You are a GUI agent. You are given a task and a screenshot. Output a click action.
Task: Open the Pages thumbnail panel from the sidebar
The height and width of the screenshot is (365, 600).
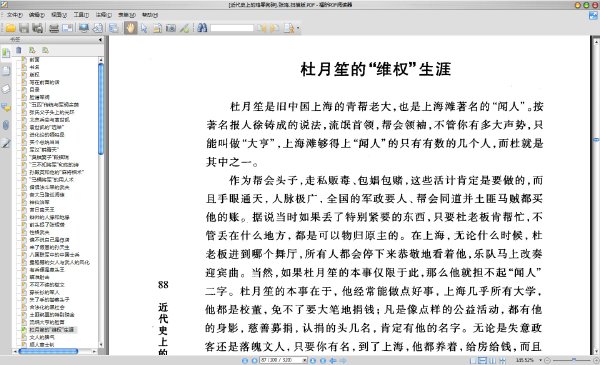6,71
